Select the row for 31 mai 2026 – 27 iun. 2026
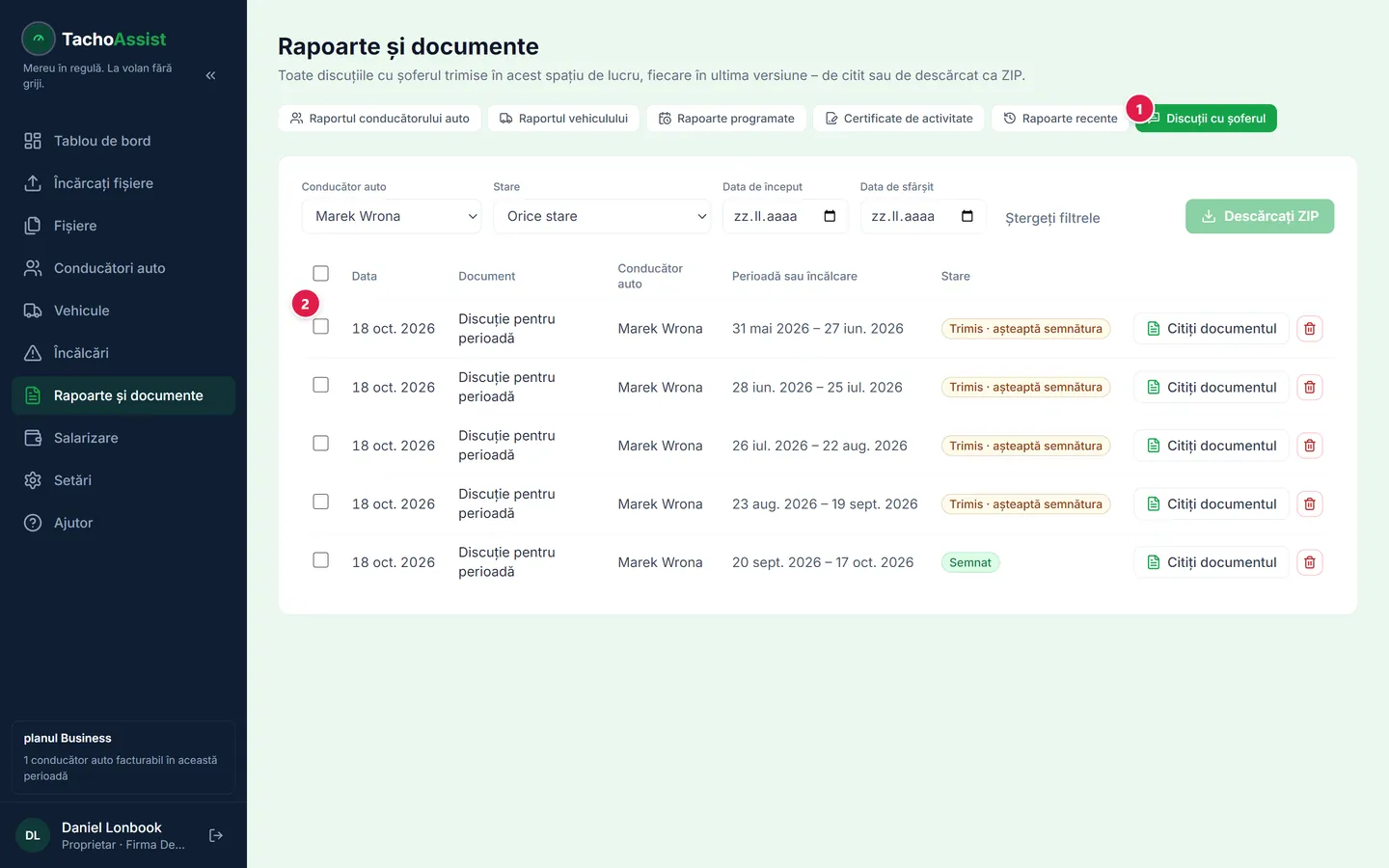This screenshot has height=868, width=1389. pyautogui.click(x=321, y=327)
